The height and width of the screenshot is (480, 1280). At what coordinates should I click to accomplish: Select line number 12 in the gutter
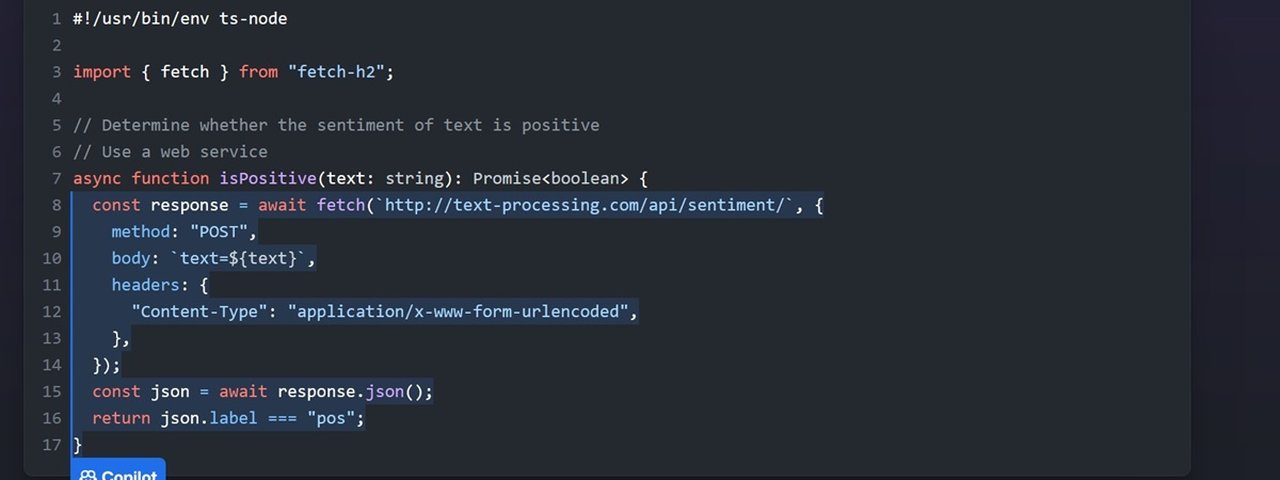(52, 311)
